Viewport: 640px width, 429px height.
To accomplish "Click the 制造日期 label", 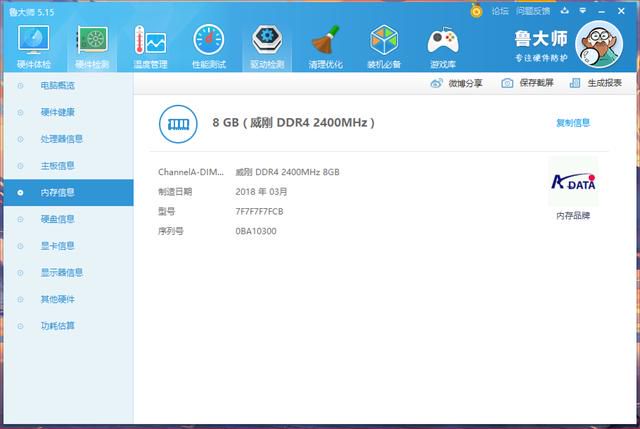I will click(x=175, y=191).
